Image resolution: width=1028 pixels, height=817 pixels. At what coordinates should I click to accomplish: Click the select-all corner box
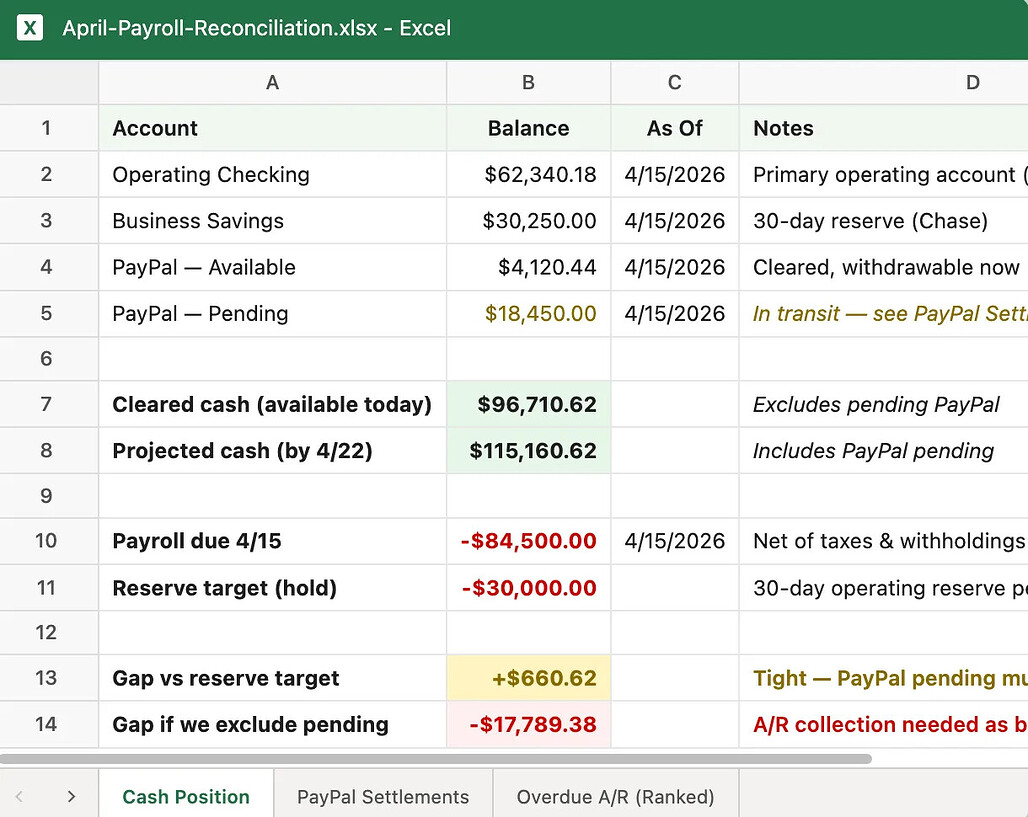[x=49, y=83]
